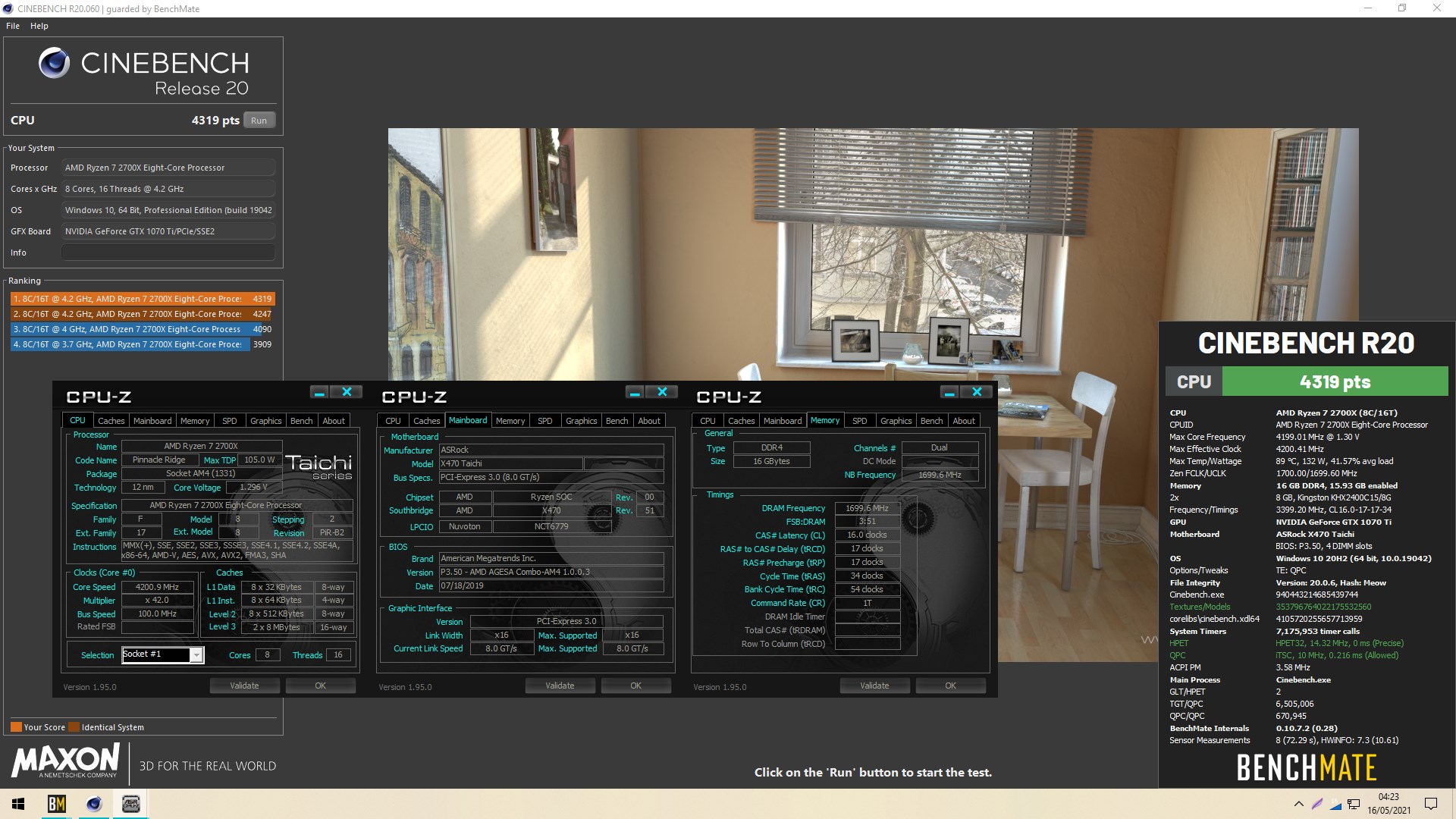Open Memory tab in first CPU-Z window
This screenshot has width=1456, height=819.
pos(195,421)
